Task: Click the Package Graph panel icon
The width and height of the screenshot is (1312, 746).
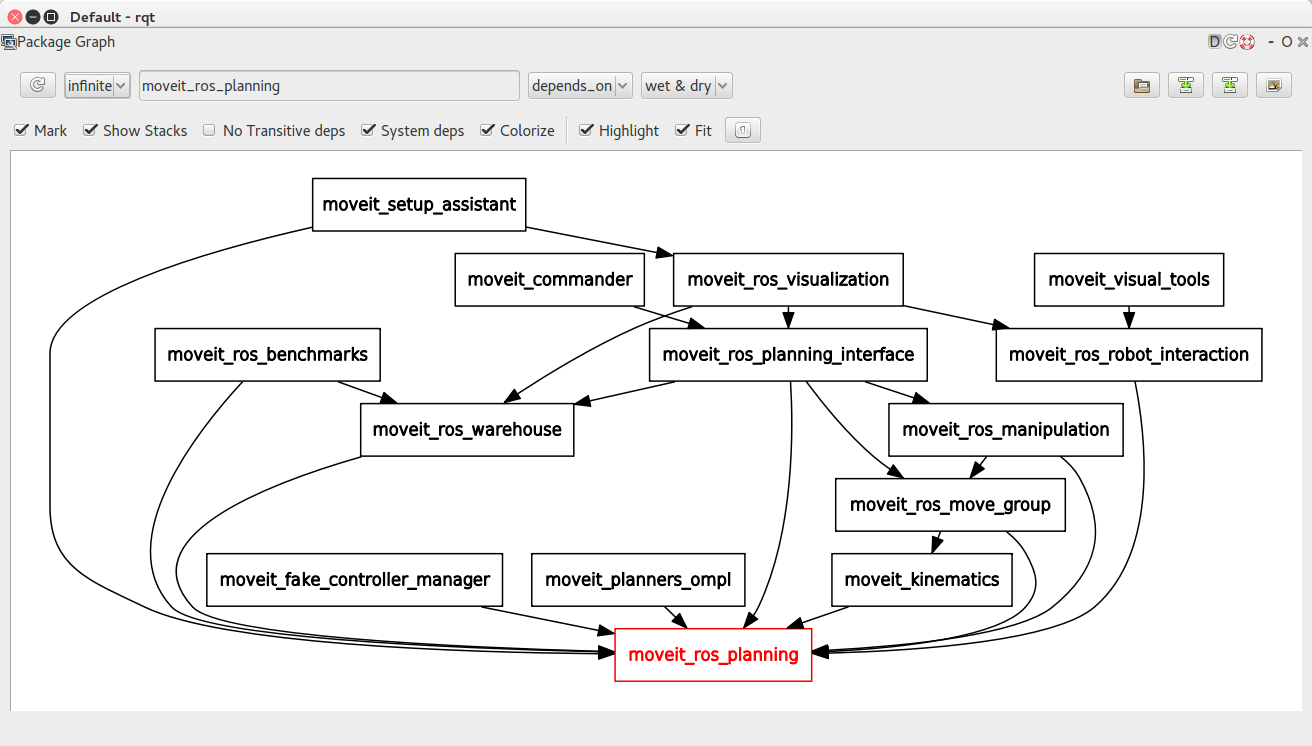Action: pos(8,42)
